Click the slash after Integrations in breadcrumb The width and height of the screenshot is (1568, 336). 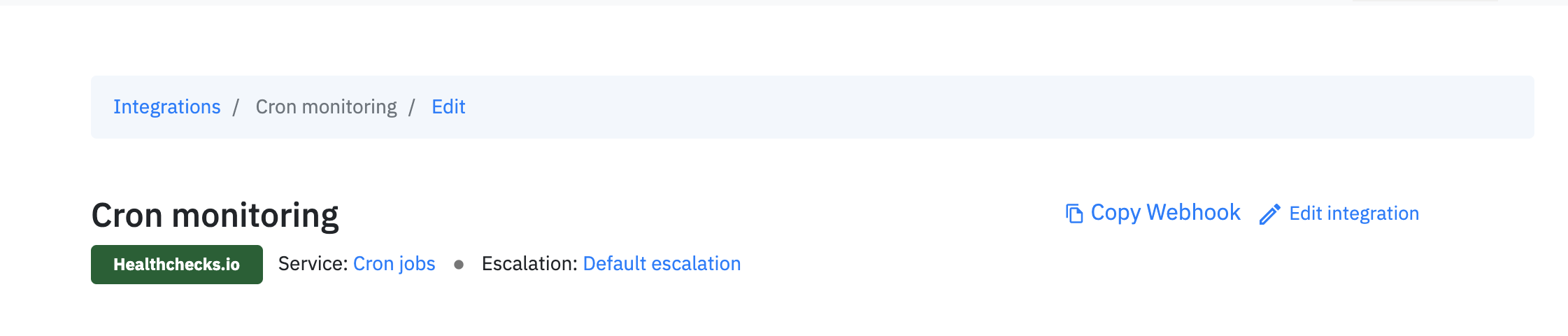(x=236, y=107)
